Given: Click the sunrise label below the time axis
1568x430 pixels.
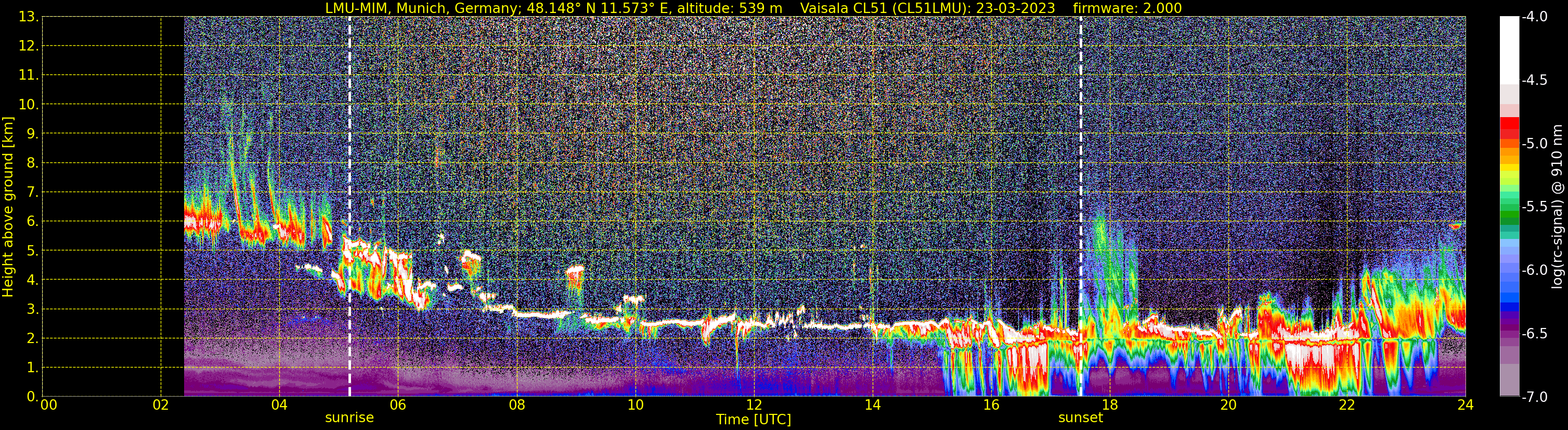Looking at the screenshot, I should point(349,417).
